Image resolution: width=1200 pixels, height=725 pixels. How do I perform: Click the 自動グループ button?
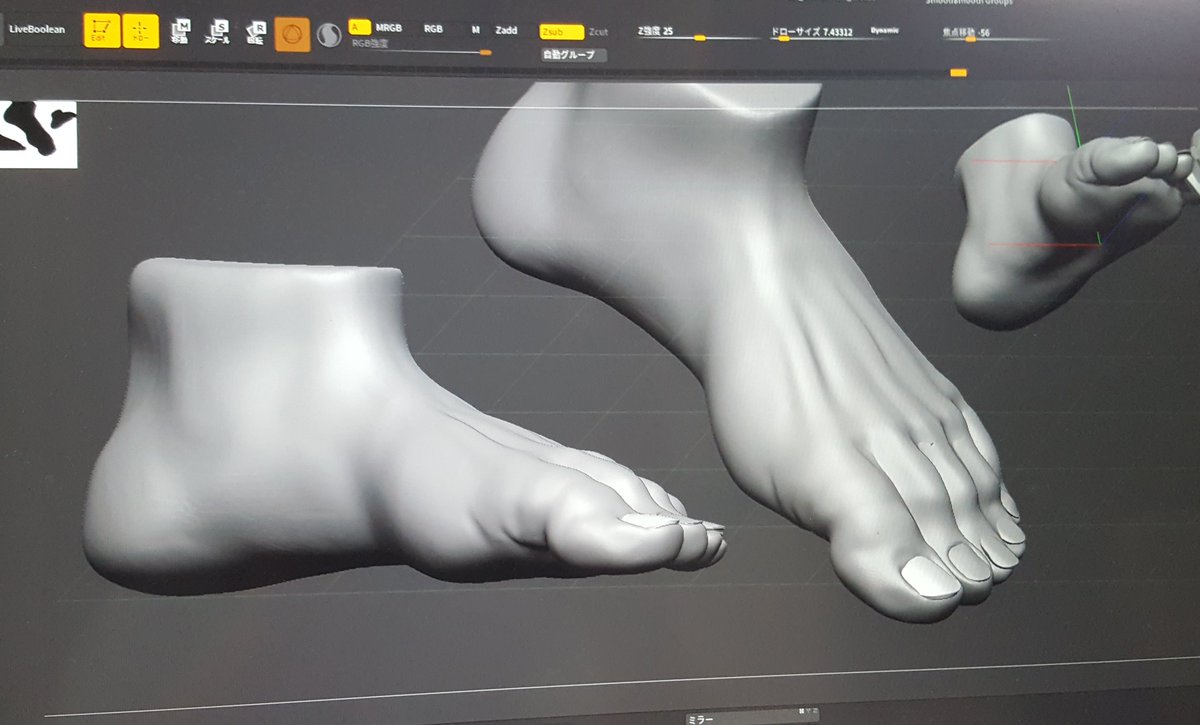(x=573, y=54)
